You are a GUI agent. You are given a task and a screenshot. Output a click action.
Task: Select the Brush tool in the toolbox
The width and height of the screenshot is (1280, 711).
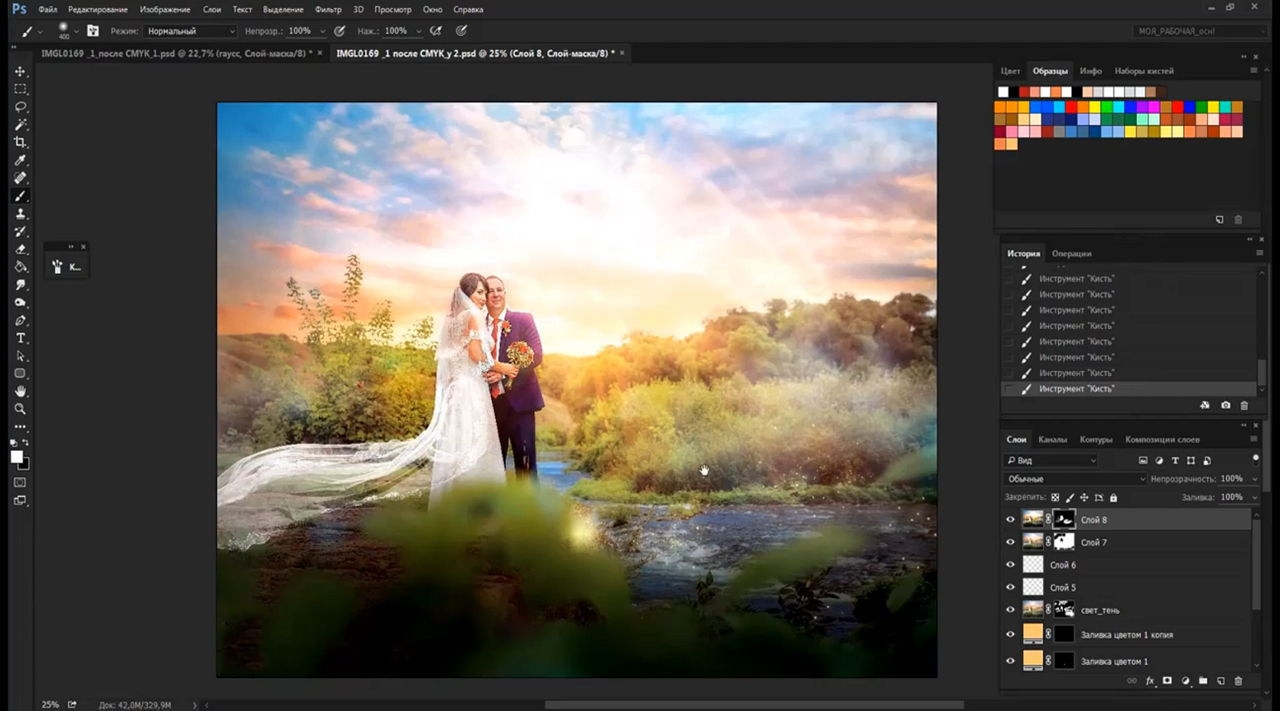[20, 196]
